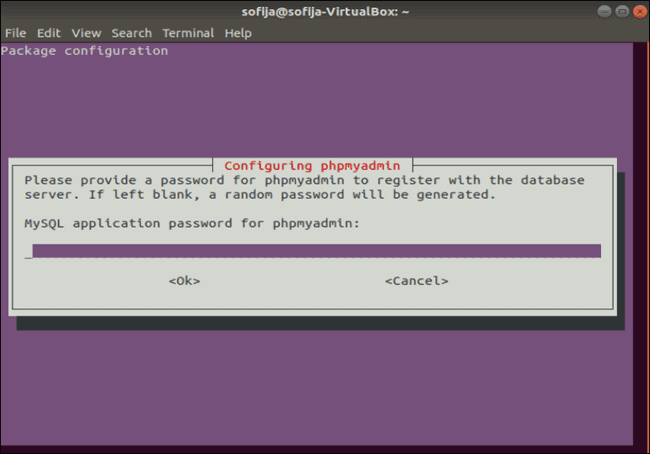Click the <Ok> button in phpmyadmin dialog
Image resolution: width=650 pixels, height=454 pixels.
[x=184, y=281]
